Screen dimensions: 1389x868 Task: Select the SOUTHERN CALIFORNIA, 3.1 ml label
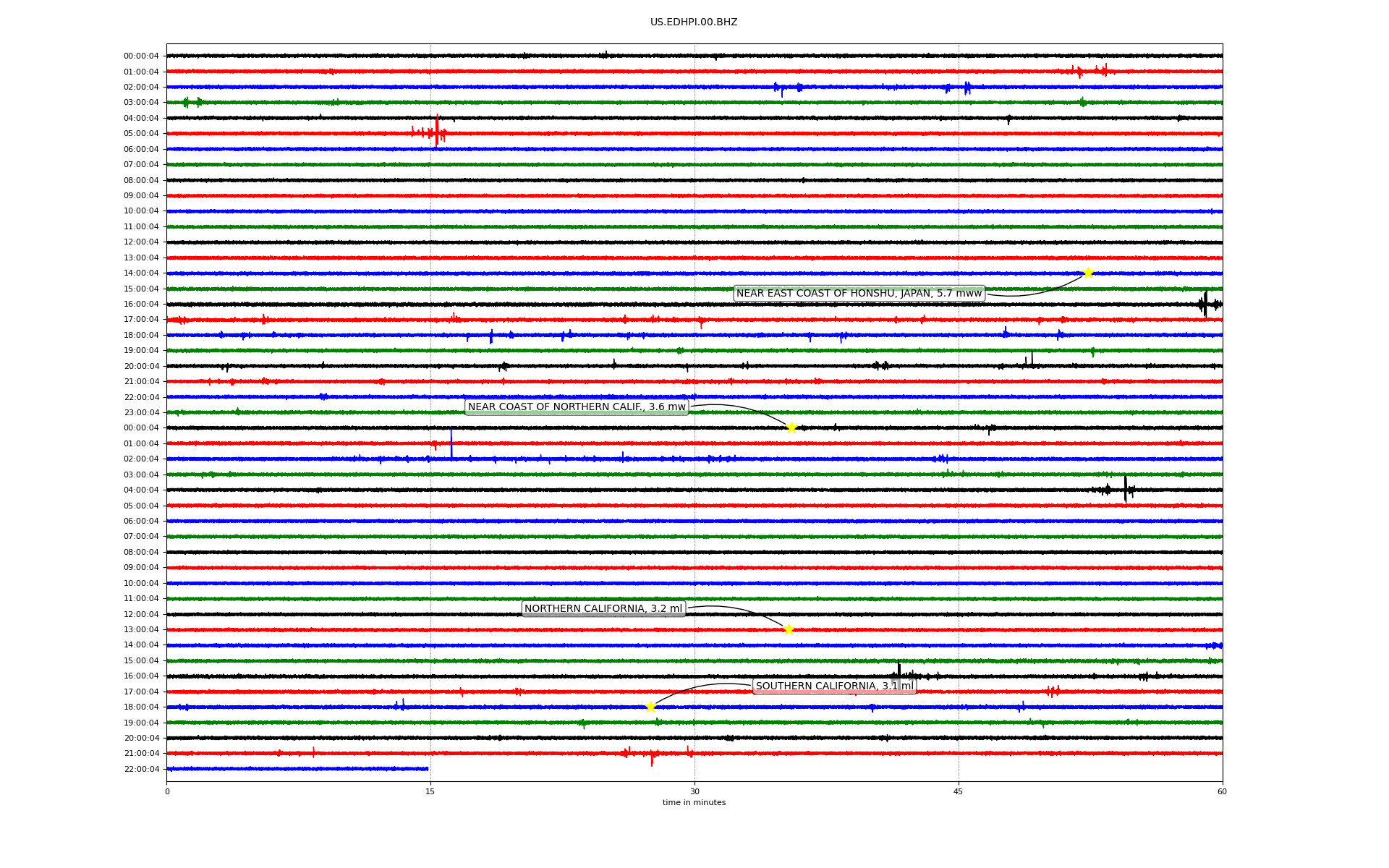[x=834, y=686]
